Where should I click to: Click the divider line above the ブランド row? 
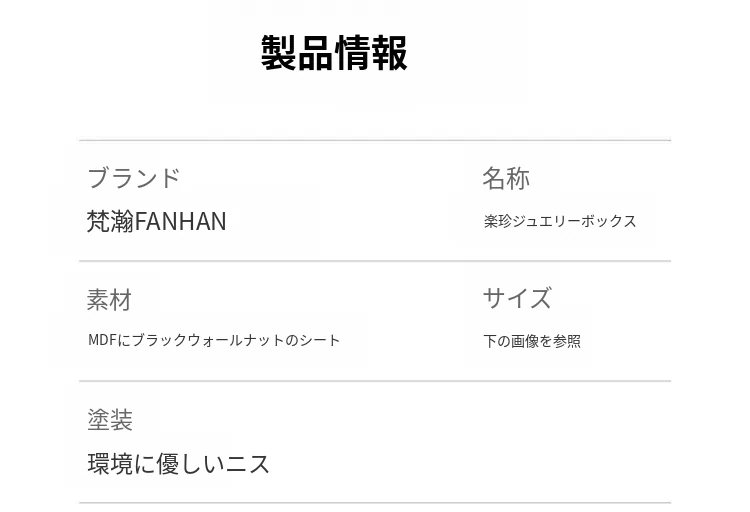375,140
